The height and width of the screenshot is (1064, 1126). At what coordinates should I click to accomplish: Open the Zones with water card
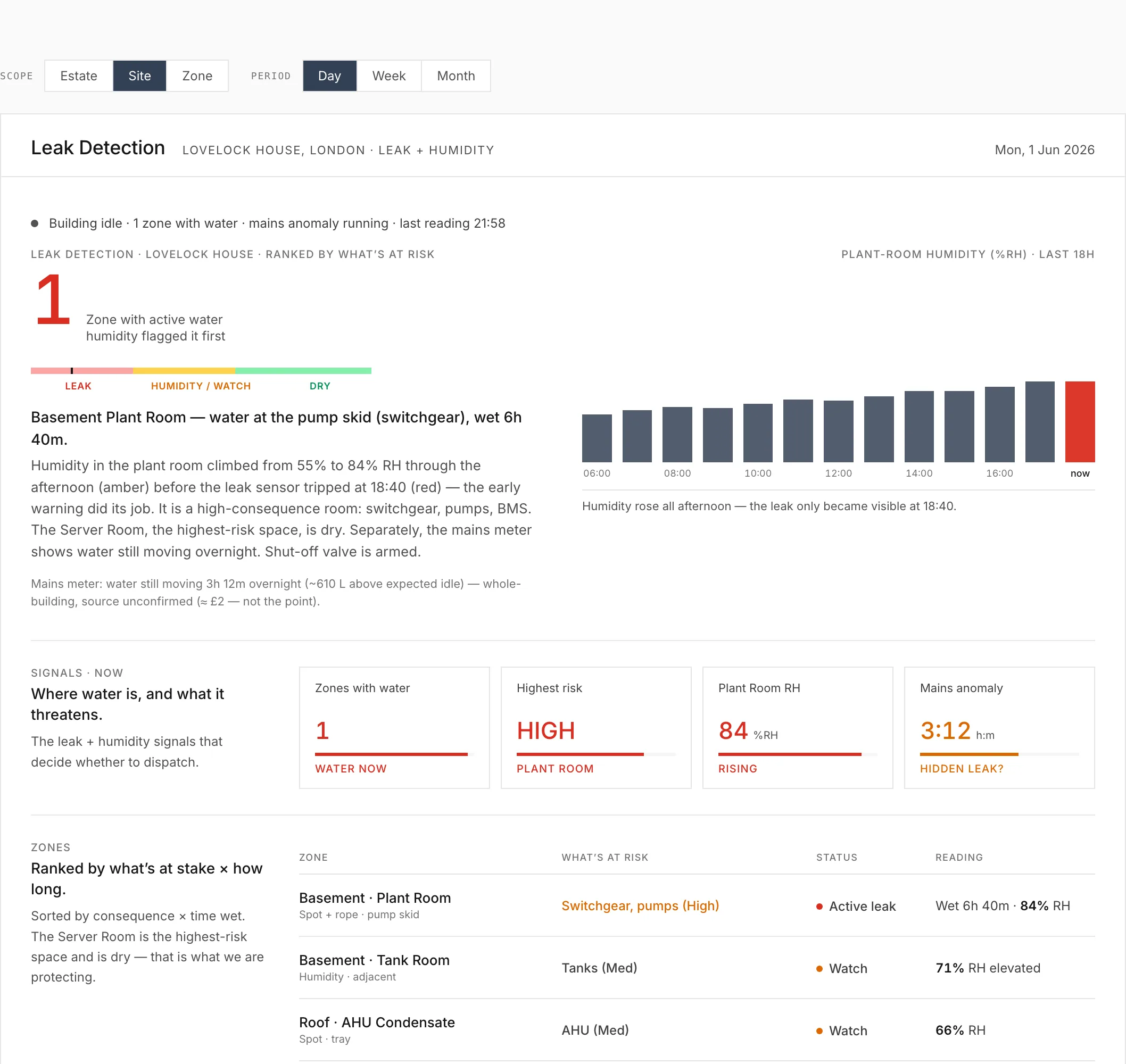tap(394, 728)
